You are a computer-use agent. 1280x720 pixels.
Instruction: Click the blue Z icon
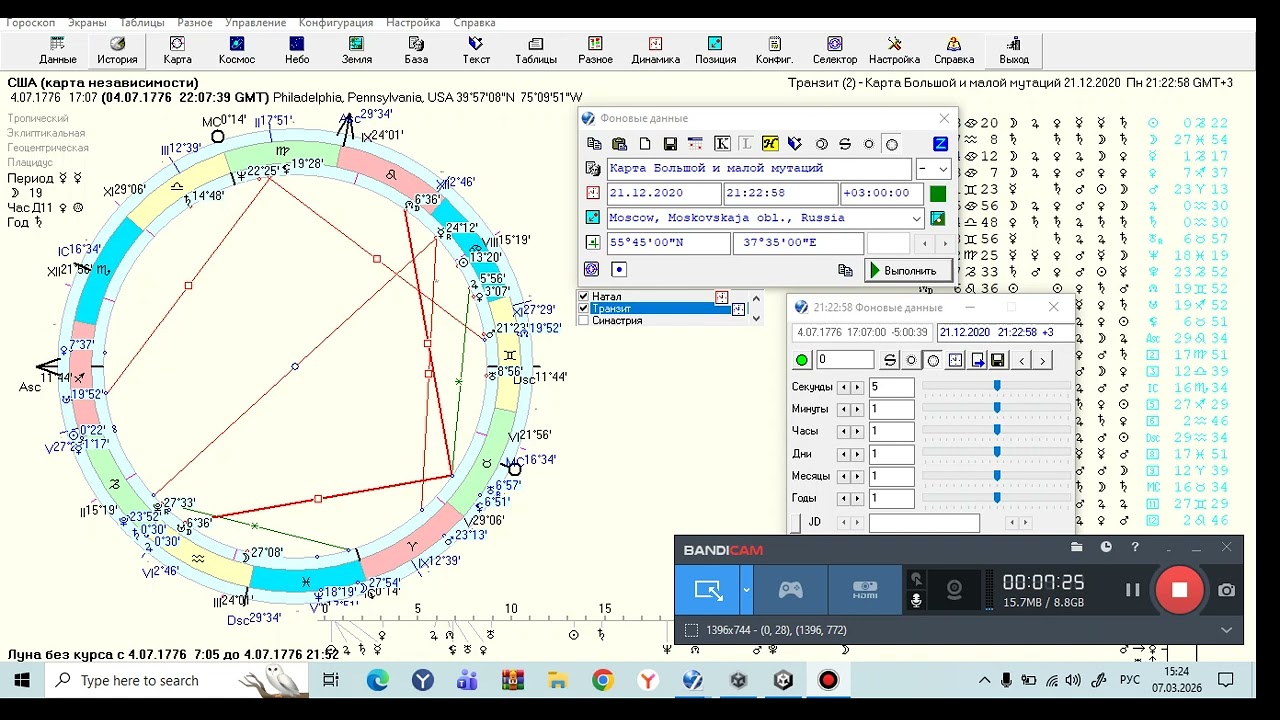click(x=940, y=144)
